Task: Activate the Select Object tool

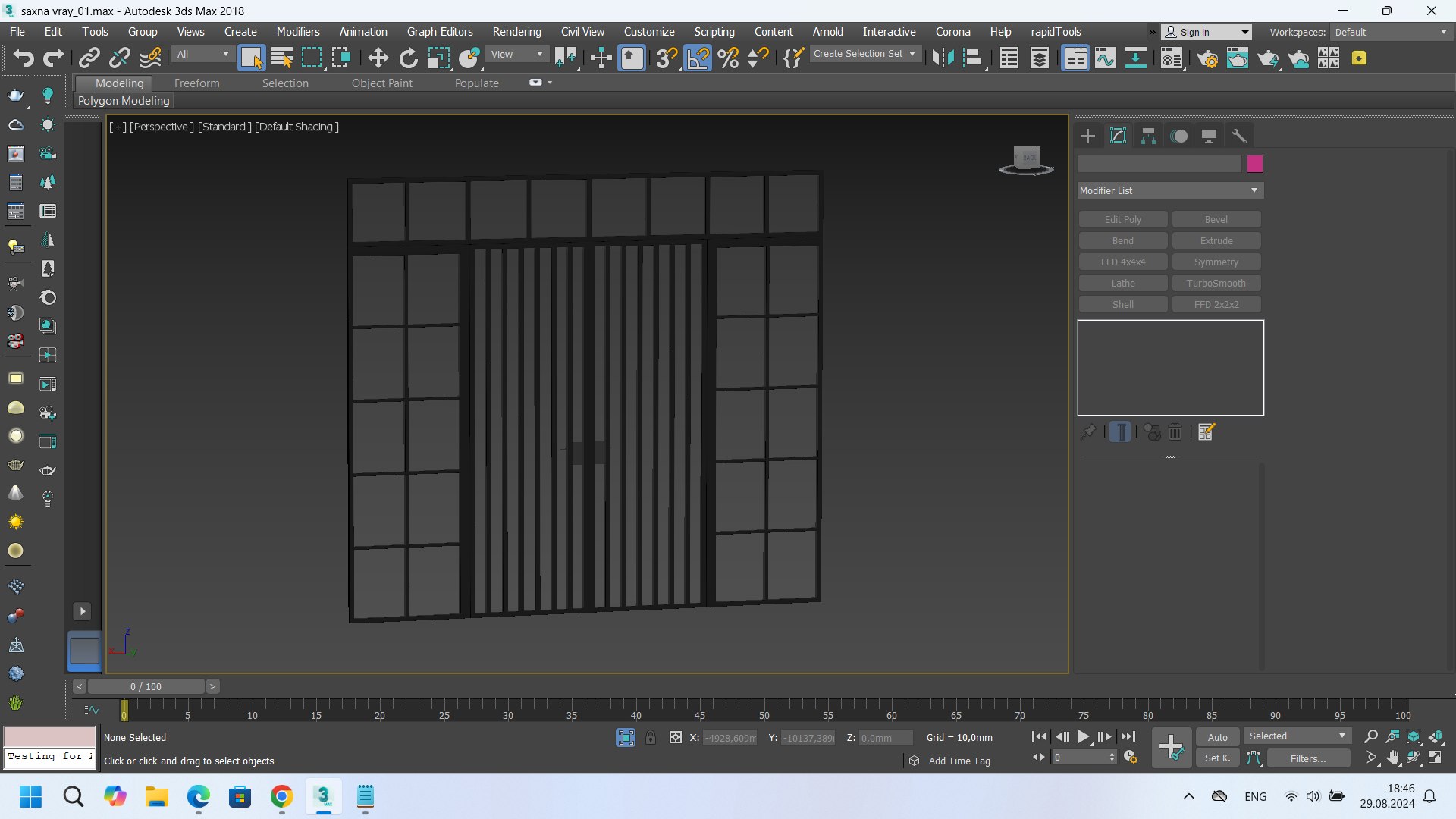Action: point(251,58)
